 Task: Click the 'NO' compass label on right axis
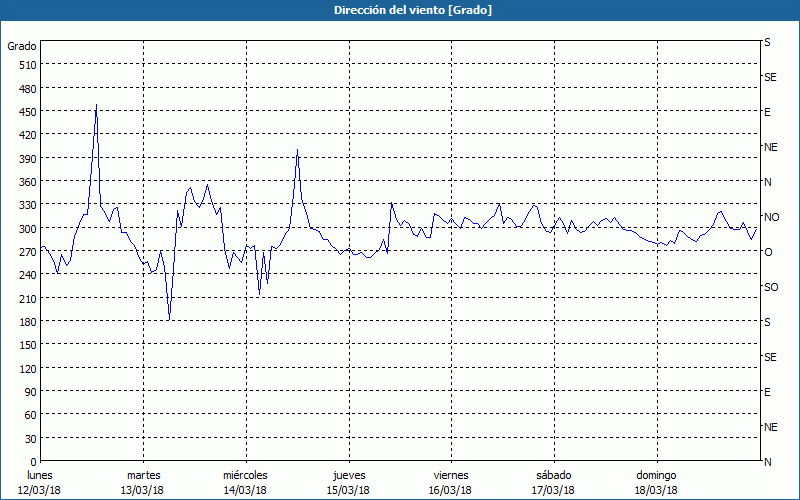coord(771,217)
